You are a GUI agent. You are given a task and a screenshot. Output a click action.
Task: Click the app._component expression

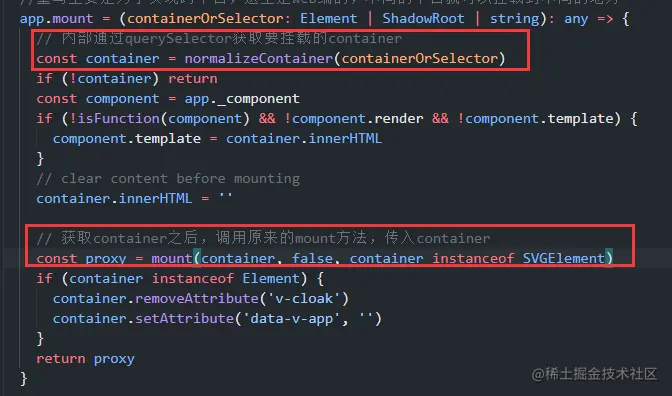pyautogui.click(x=242, y=99)
